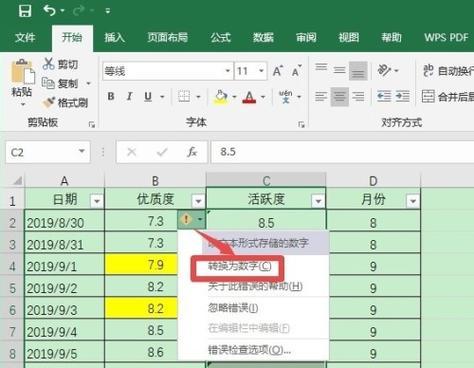Click the middle align icon

click(x=340, y=70)
